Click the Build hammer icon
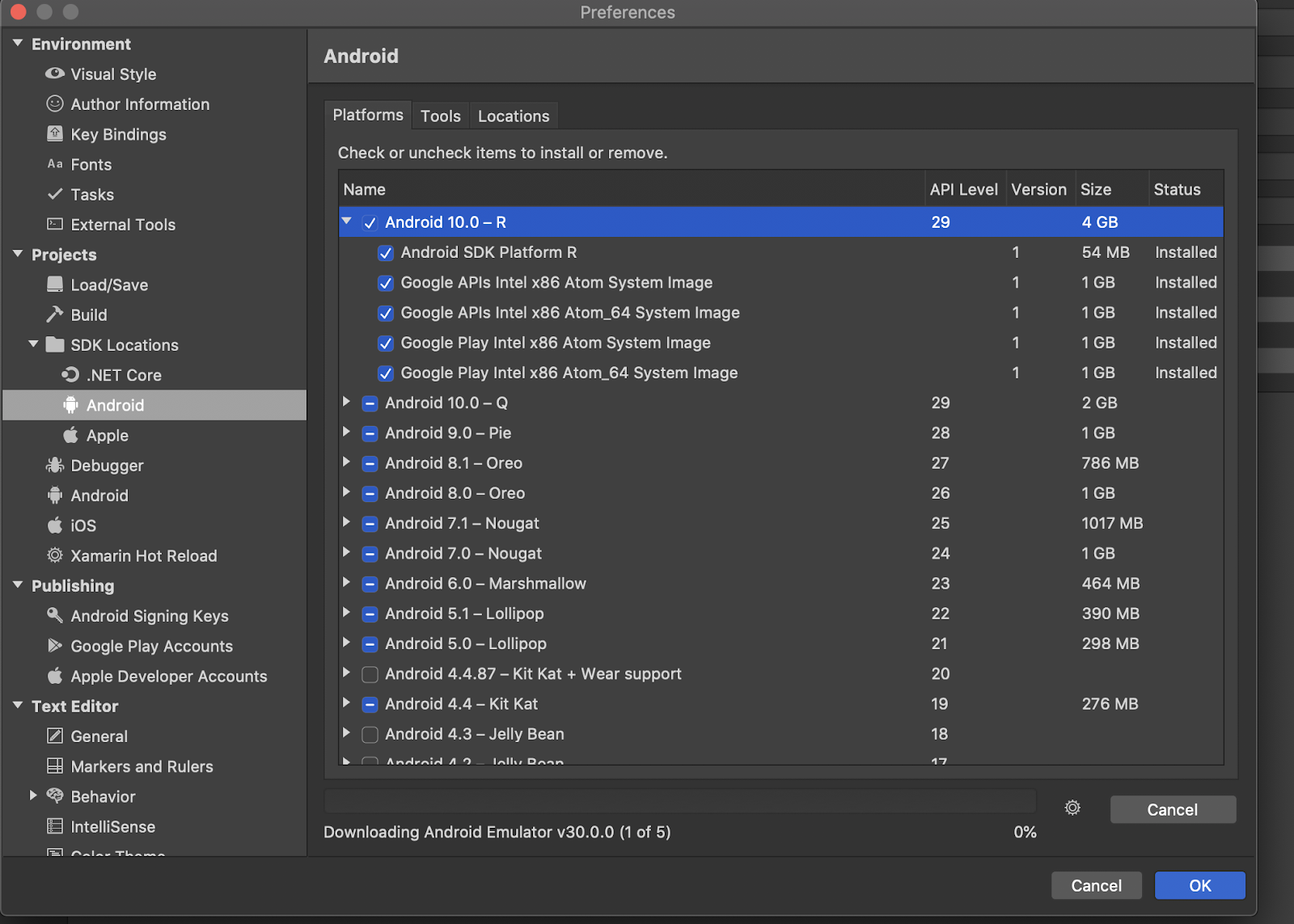 pyautogui.click(x=55, y=314)
